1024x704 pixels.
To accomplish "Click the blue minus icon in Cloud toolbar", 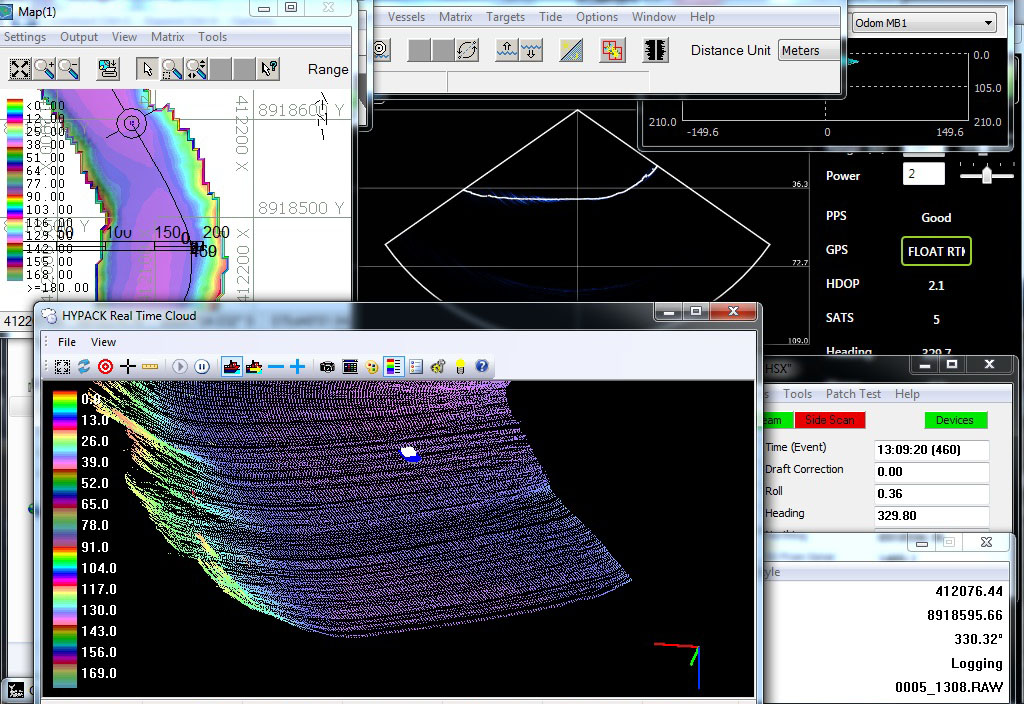I will pos(276,366).
